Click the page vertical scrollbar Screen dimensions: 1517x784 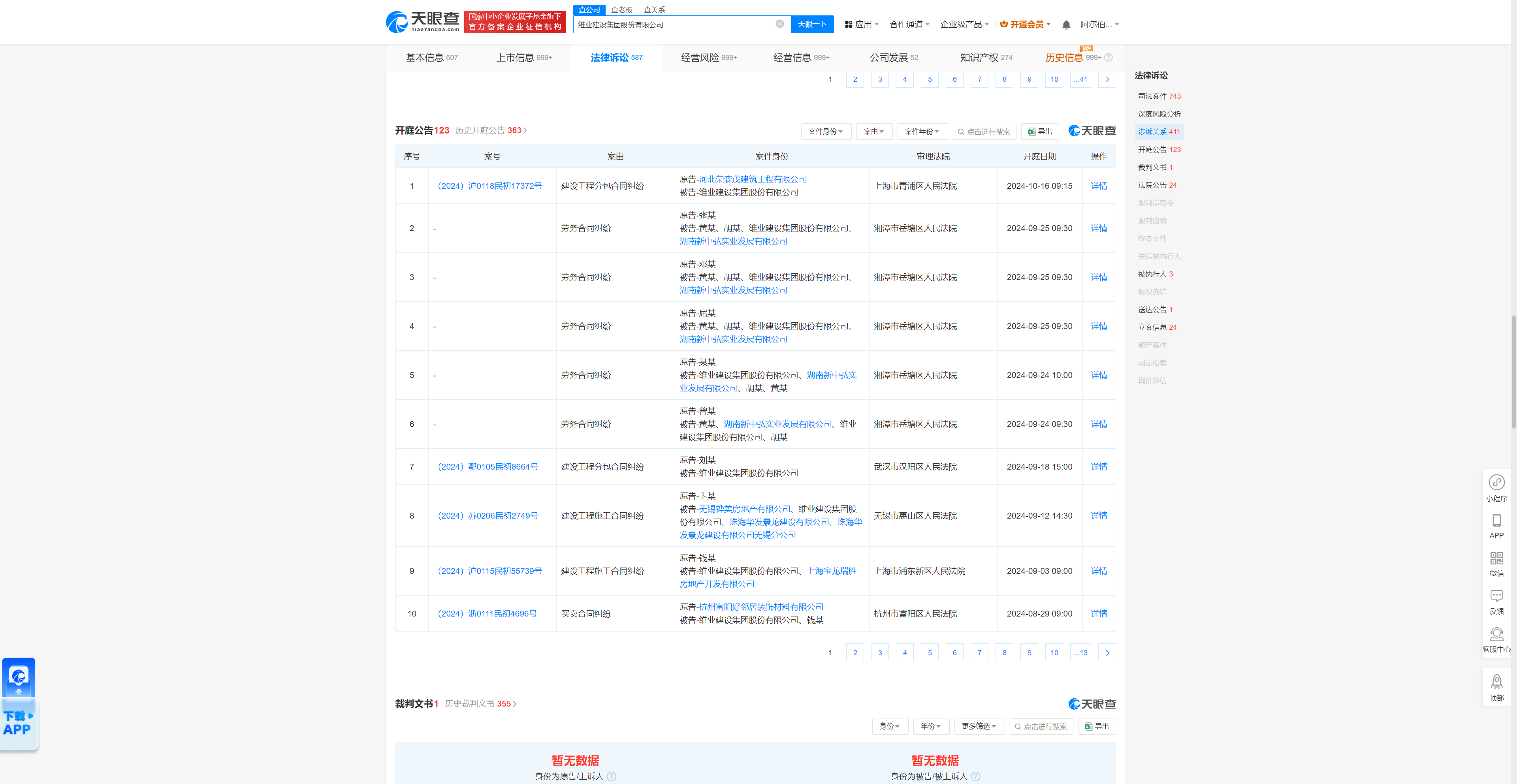(x=1513, y=372)
